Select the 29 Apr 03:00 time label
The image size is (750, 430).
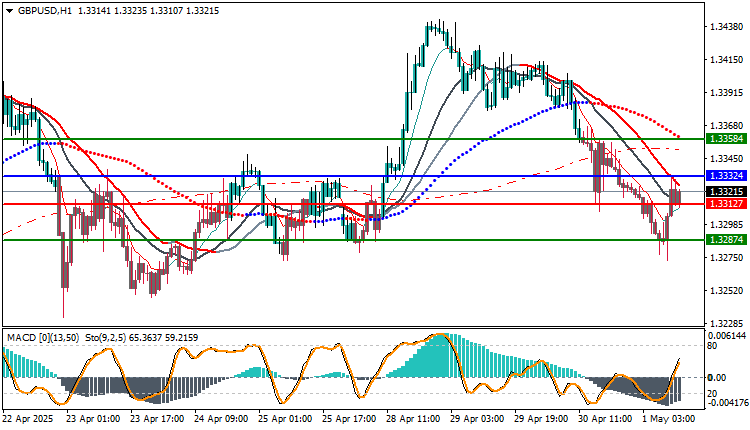(x=477, y=419)
